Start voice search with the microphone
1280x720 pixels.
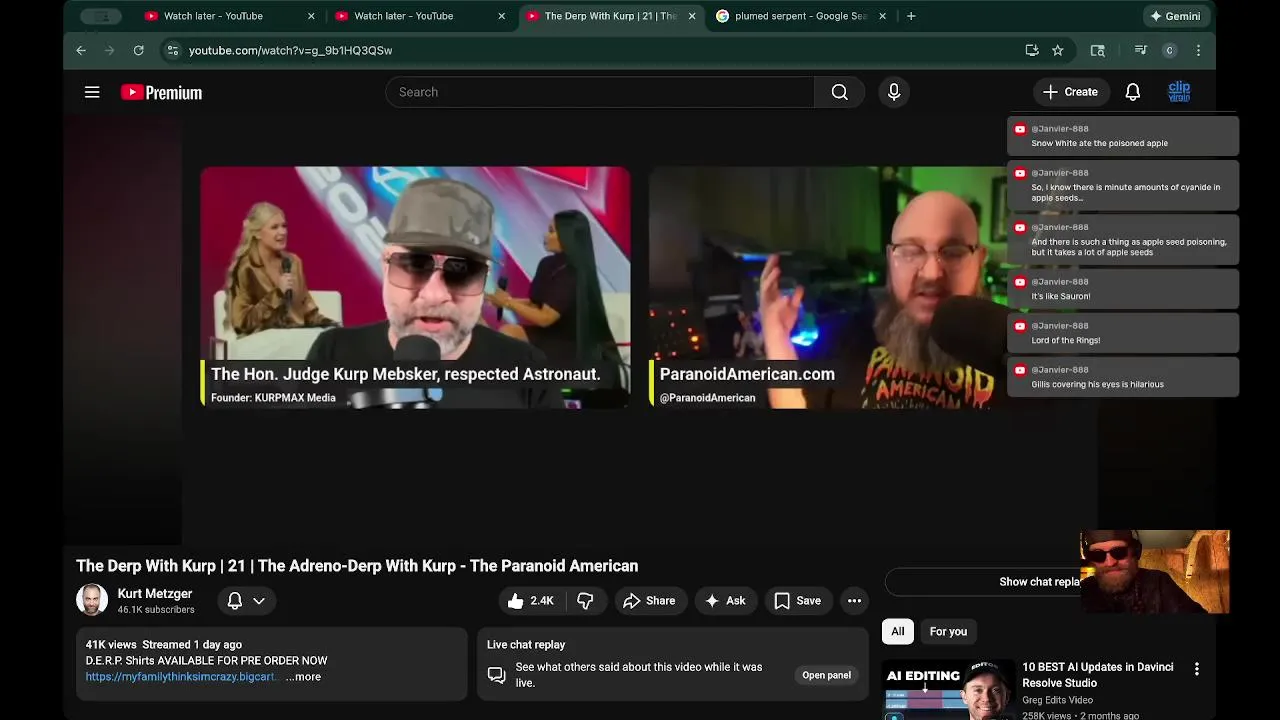click(x=894, y=92)
